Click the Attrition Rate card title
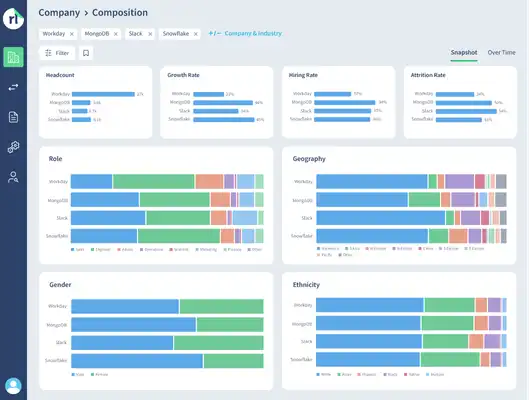 click(x=428, y=75)
